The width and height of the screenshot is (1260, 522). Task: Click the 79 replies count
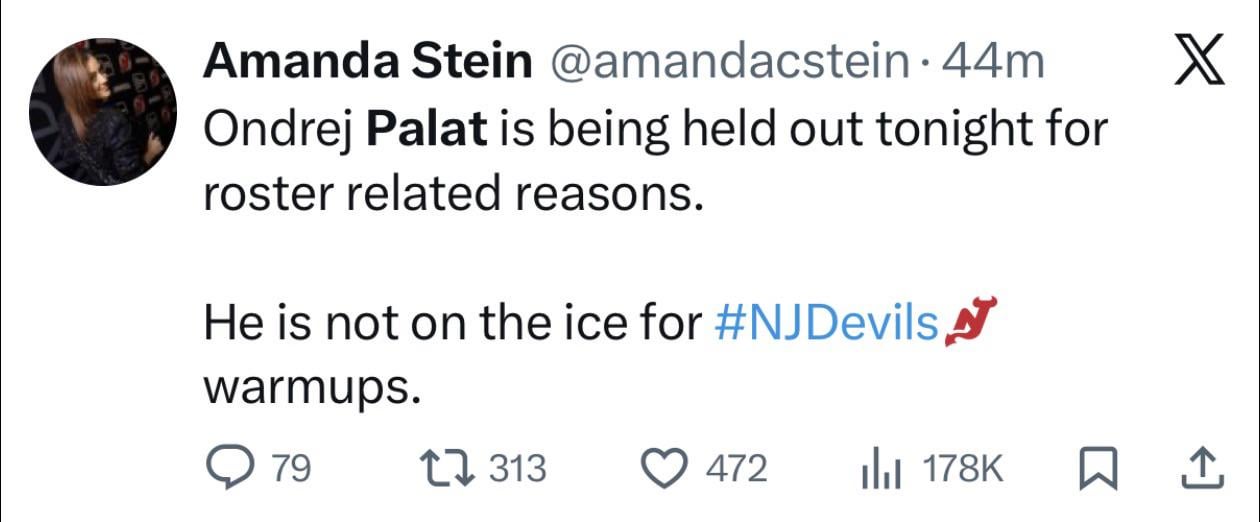tap(294, 468)
